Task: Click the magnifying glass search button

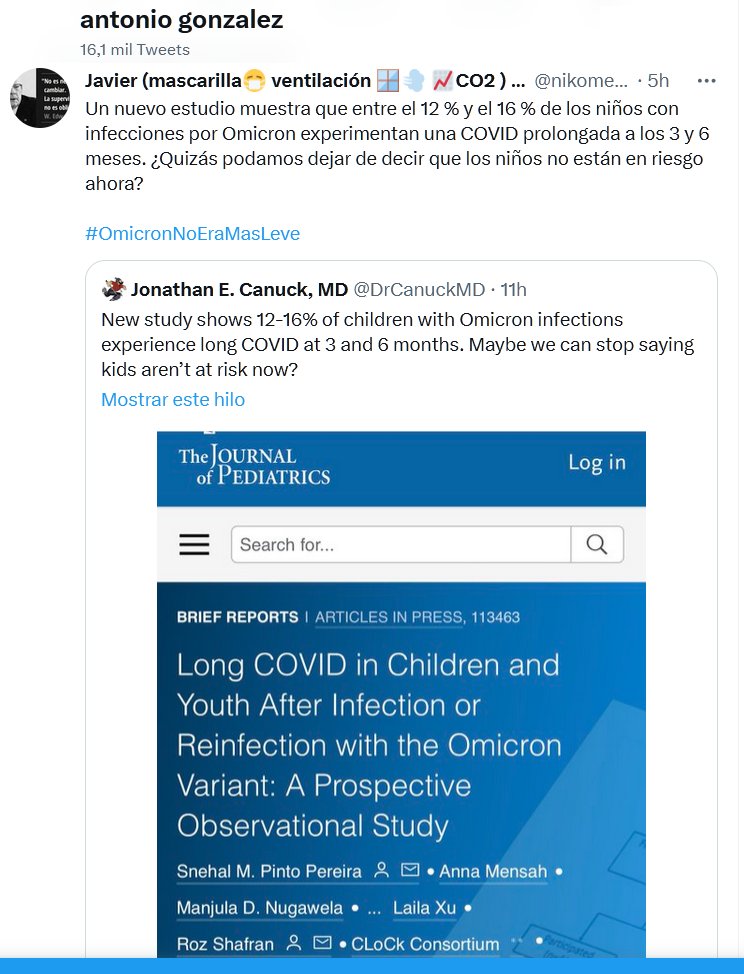Action: pyautogui.click(x=597, y=544)
